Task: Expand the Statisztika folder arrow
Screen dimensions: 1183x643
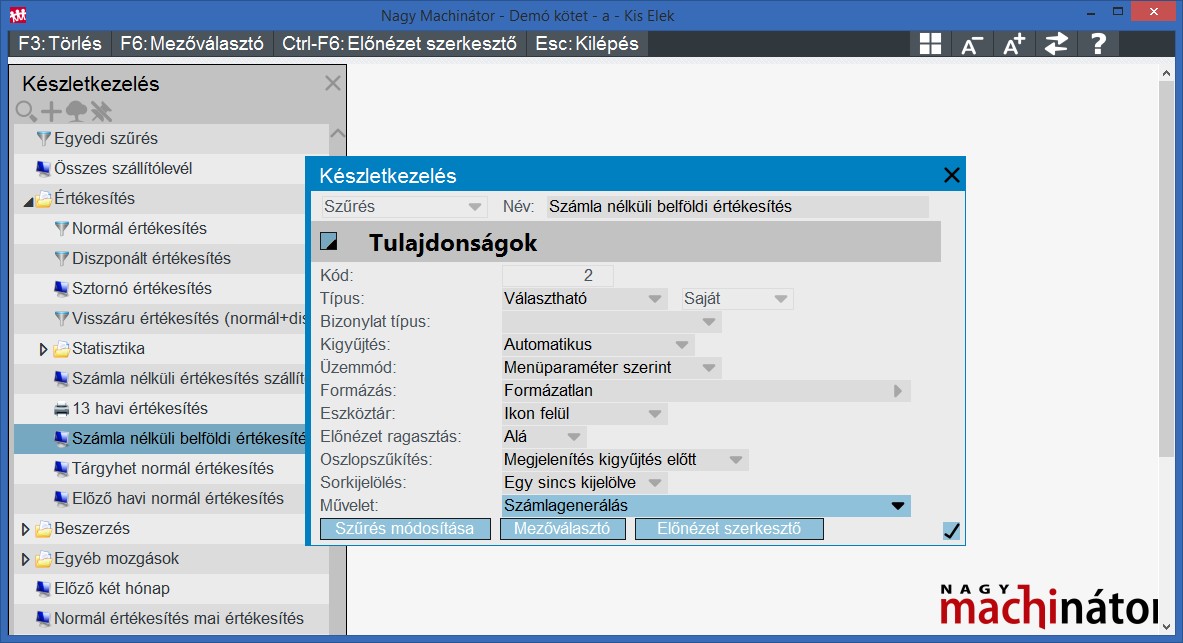Action: [x=43, y=349]
